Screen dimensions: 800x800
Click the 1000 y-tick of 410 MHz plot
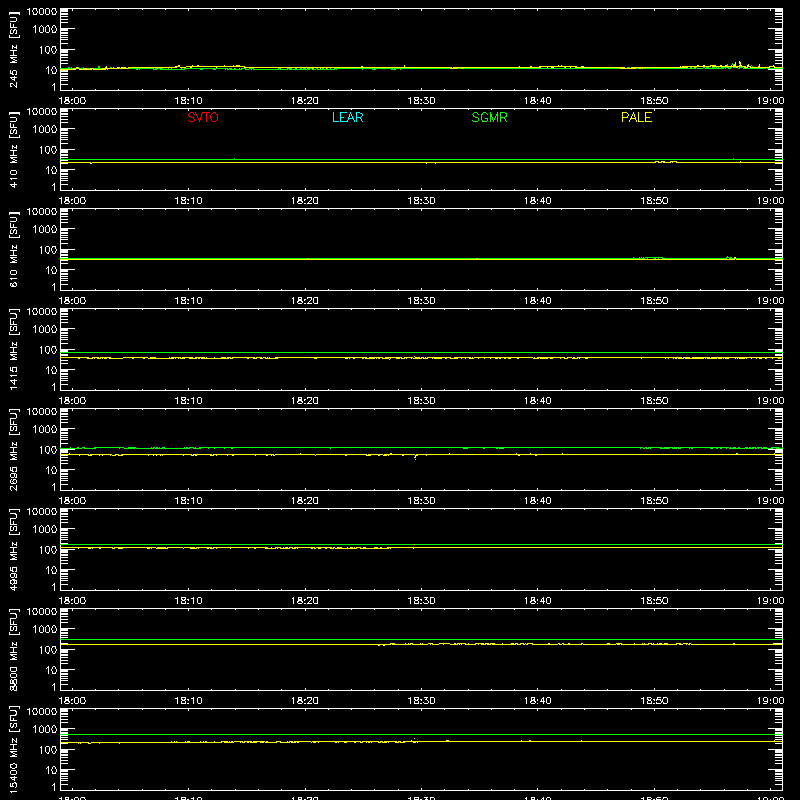click(45, 130)
